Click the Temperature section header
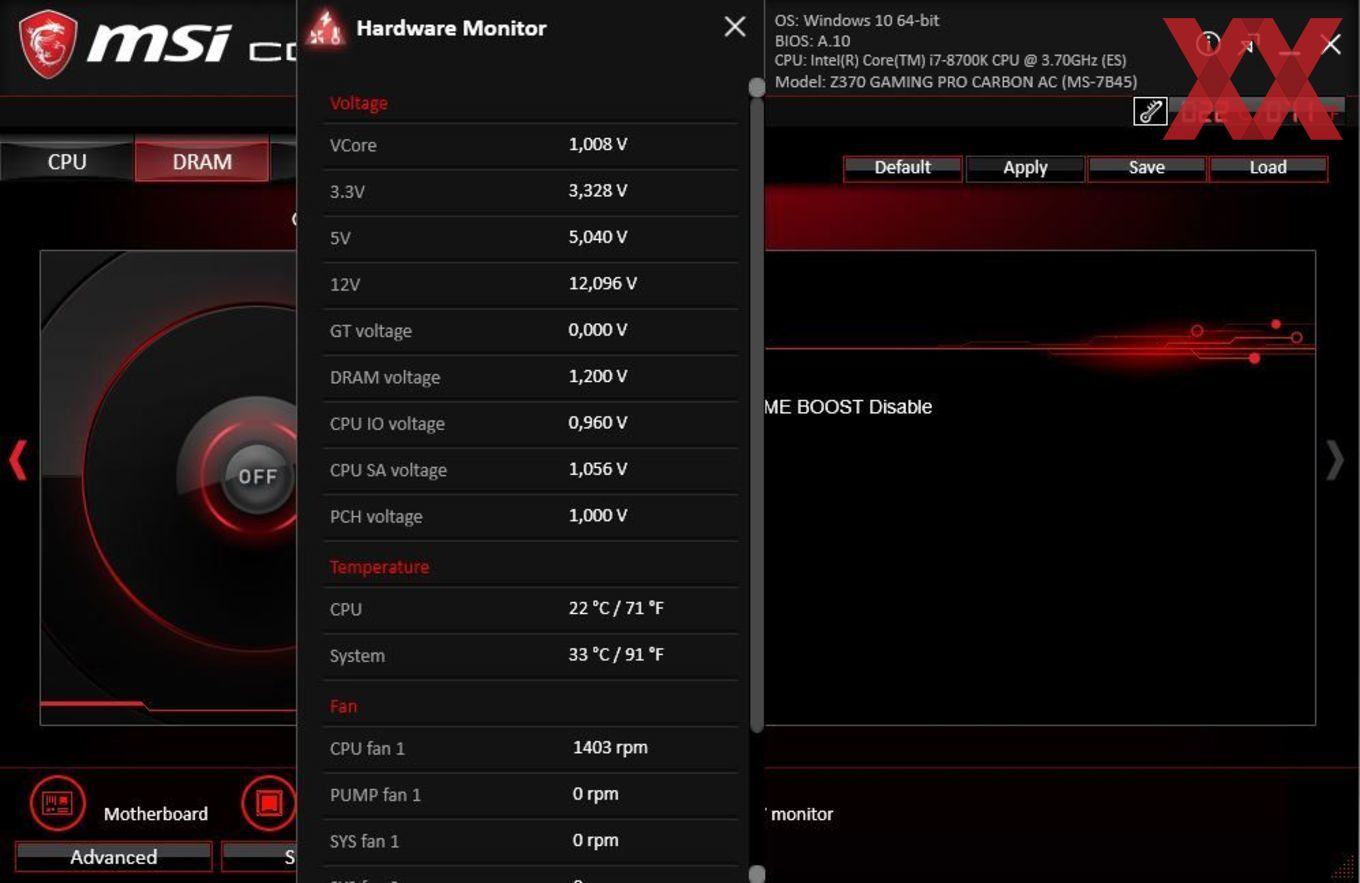The width and height of the screenshot is (1360, 883). [379, 567]
